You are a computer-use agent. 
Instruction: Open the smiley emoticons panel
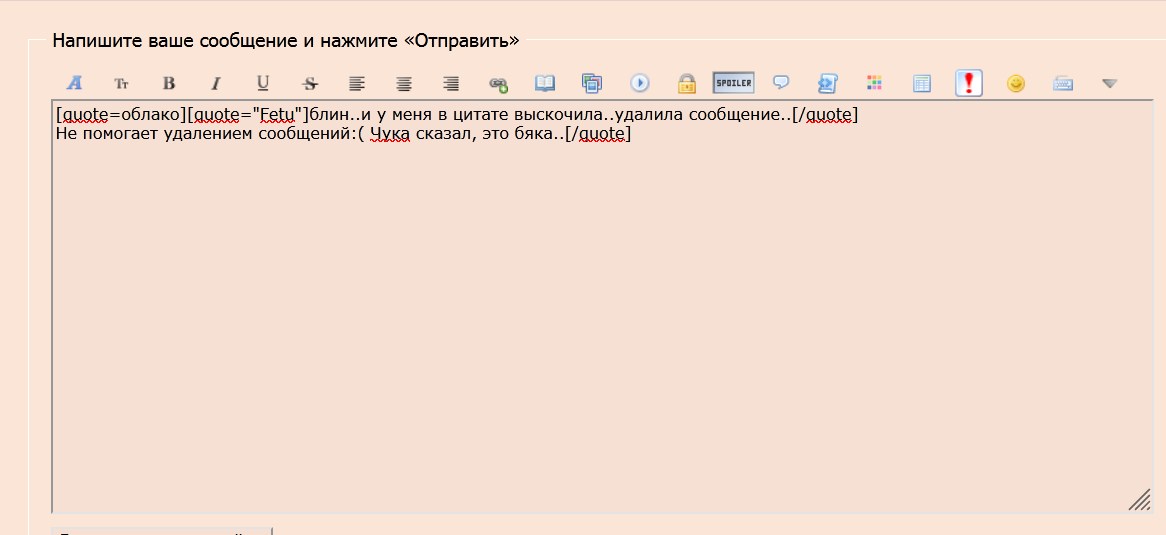(x=1016, y=83)
